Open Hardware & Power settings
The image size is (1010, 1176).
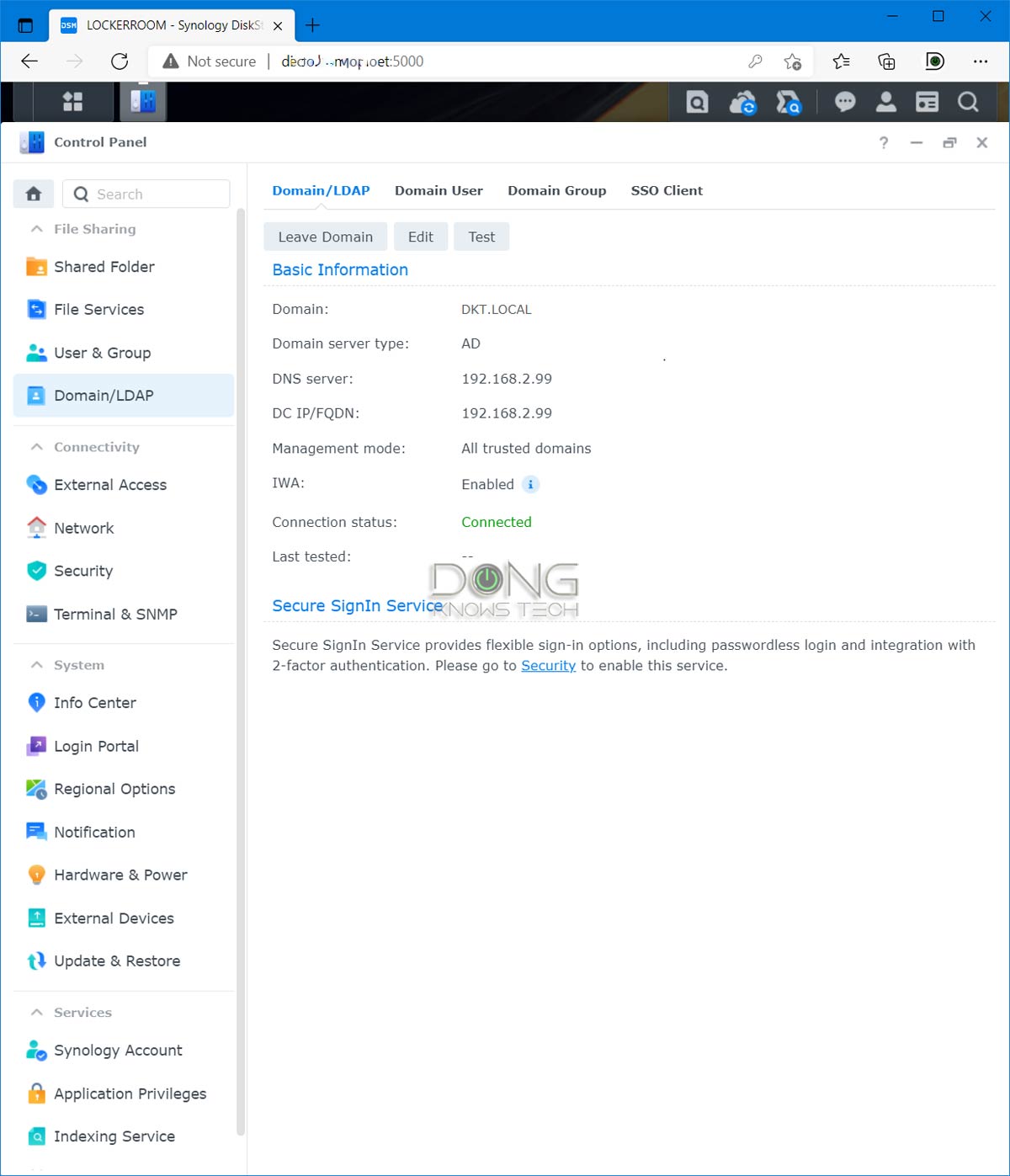coord(124,875)
